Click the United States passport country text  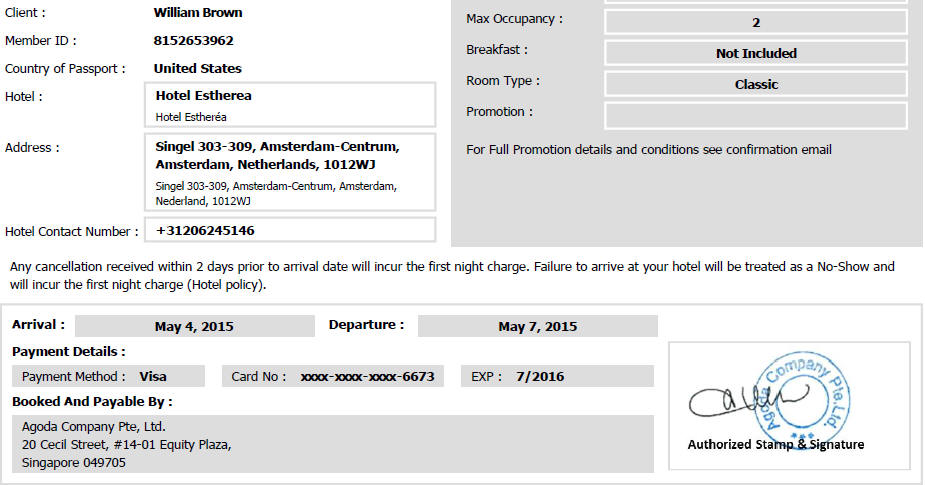tap(198, 68)
